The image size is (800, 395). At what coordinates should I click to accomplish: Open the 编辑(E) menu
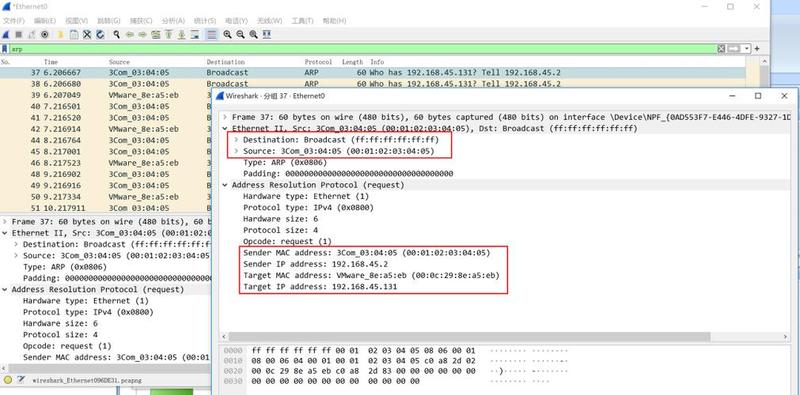click(x=44, y=21)
